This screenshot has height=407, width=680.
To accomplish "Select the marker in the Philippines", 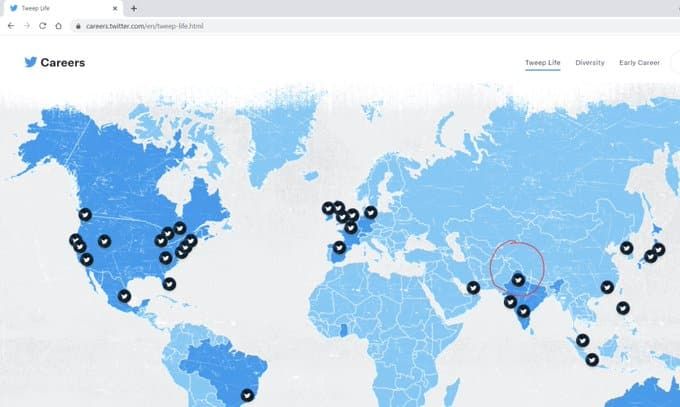I will click(x=623, y=307).
